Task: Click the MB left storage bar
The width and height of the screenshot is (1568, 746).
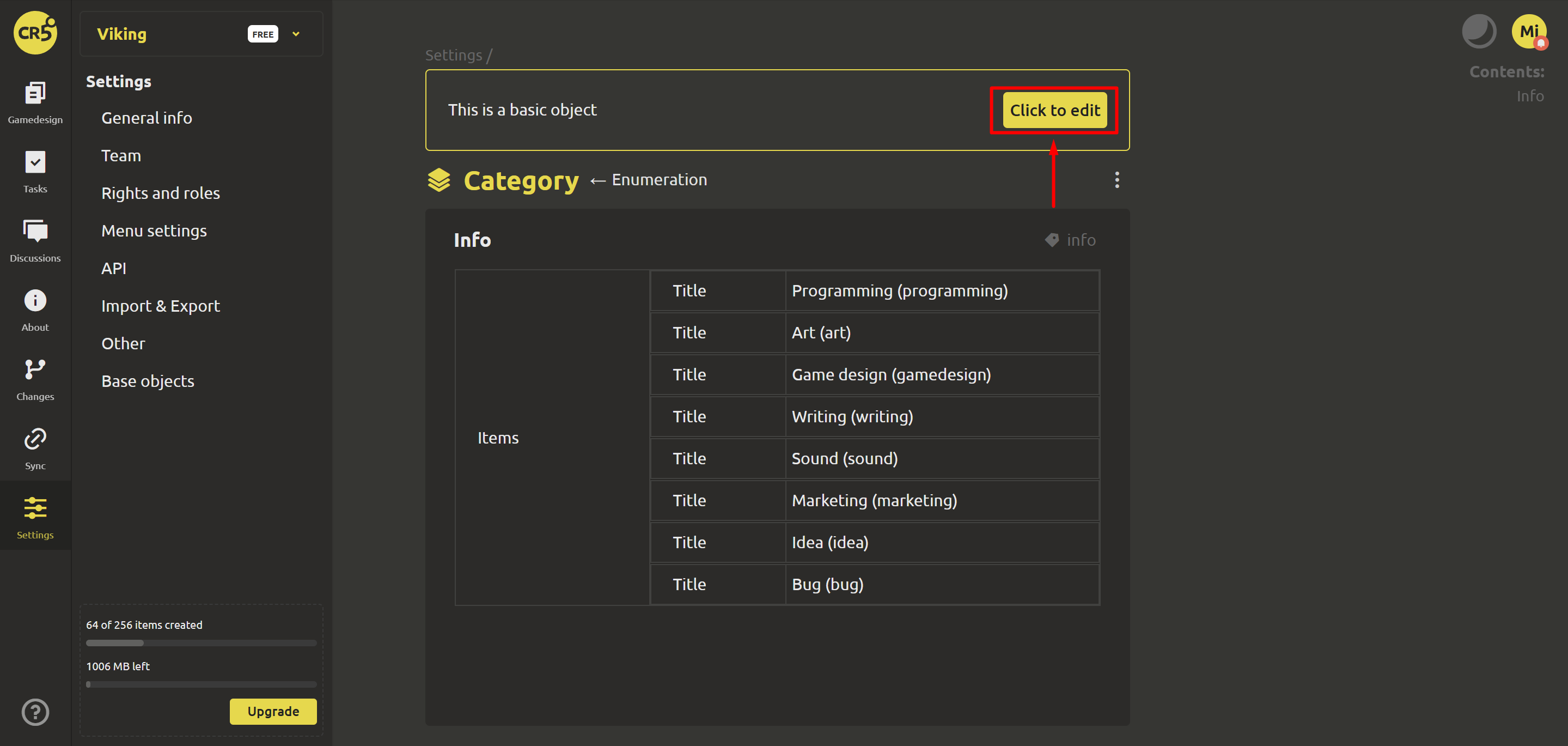Action: pyautogui.click(x=201, y=684)
